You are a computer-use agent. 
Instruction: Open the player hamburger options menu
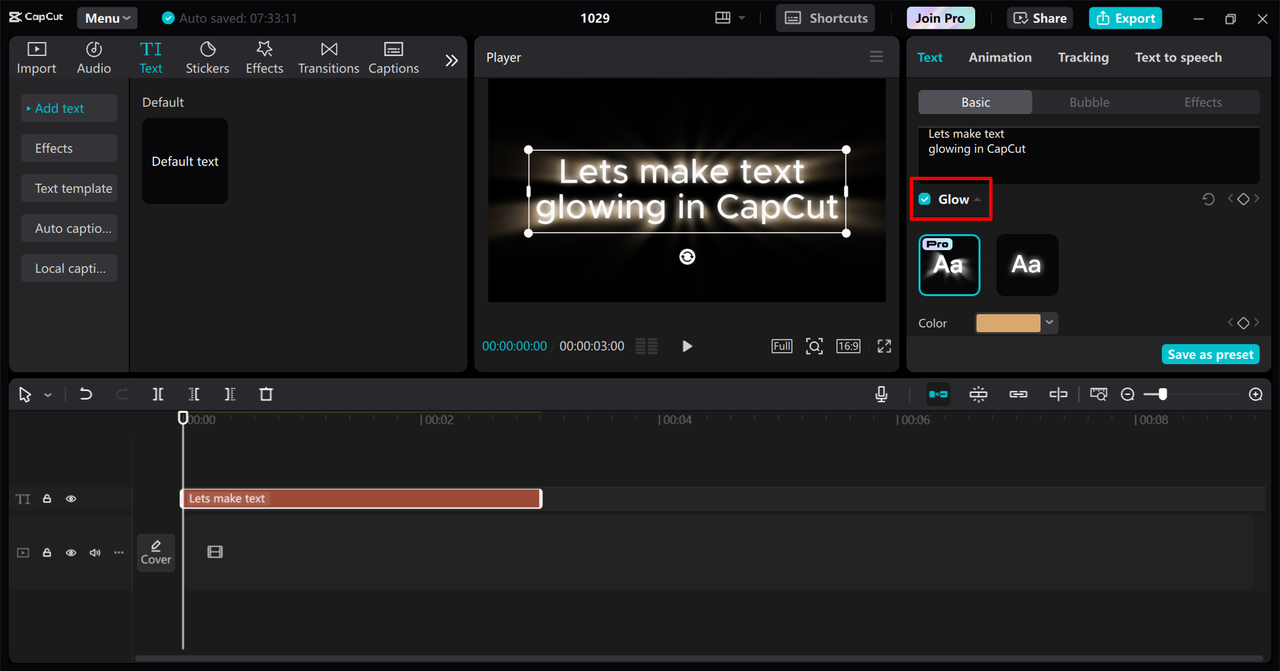click(x=876, y=57)
